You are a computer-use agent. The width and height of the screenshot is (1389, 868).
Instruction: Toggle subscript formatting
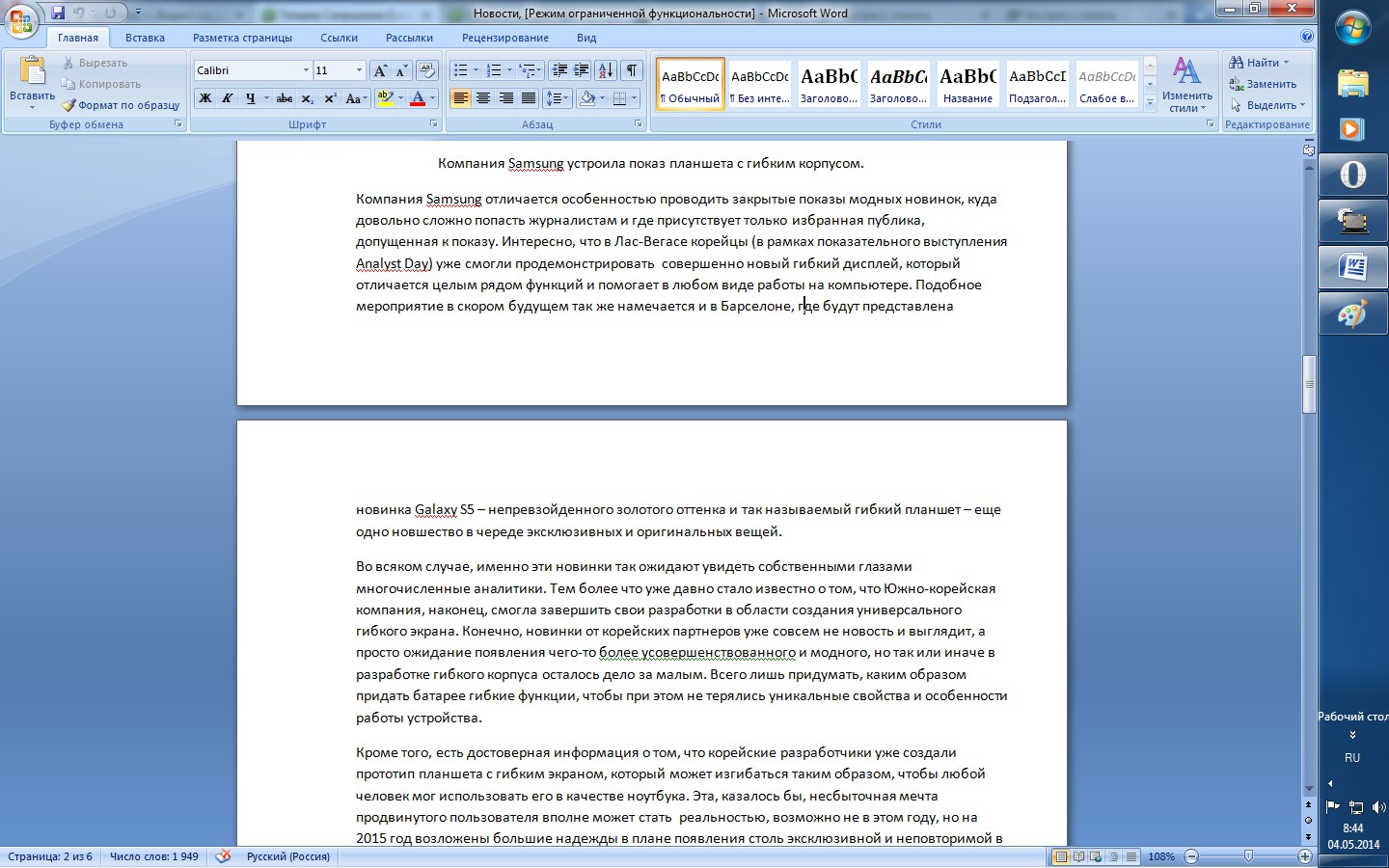(x=307, y=98)
